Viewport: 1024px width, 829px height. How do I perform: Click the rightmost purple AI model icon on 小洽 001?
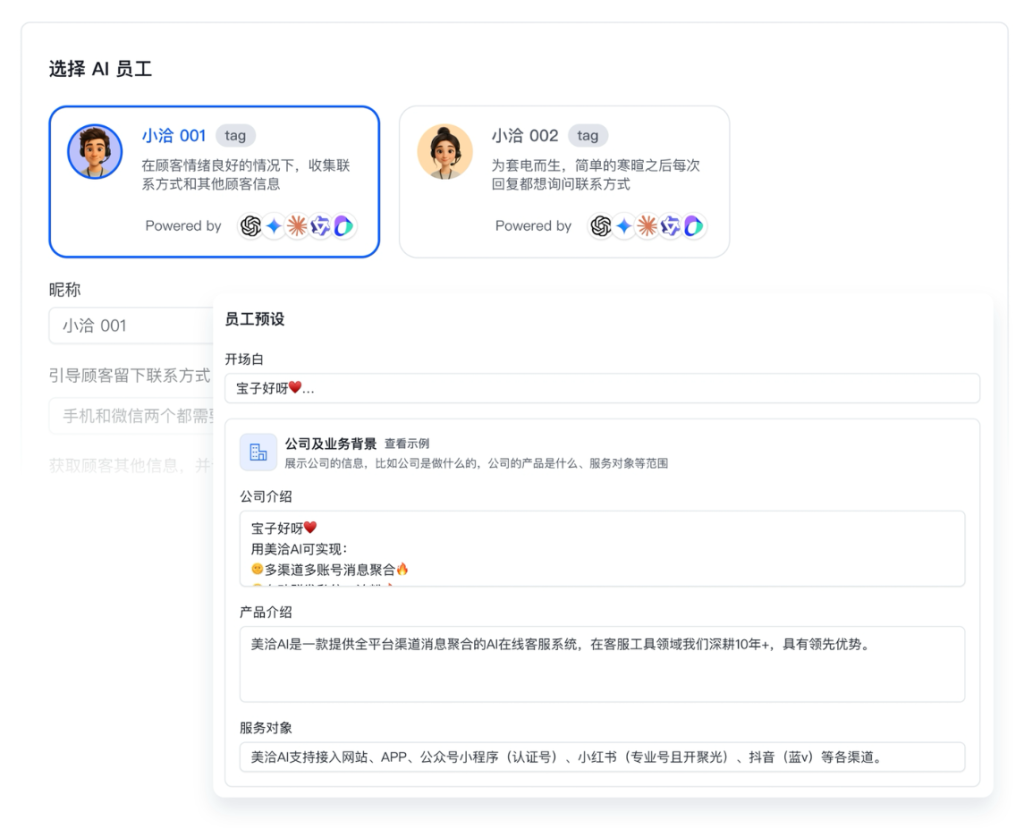point(344,226)
